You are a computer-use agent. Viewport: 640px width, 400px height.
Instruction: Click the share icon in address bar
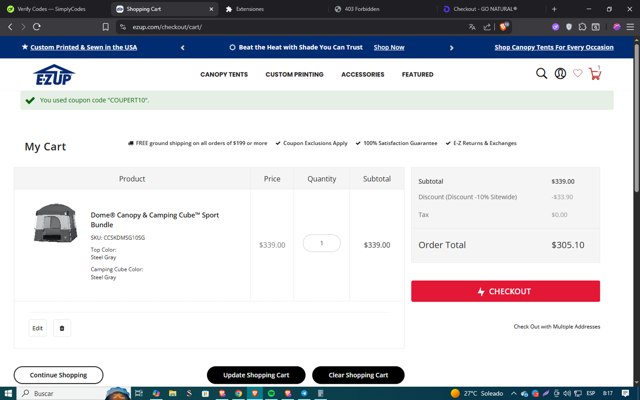click(x=487, y=27)
